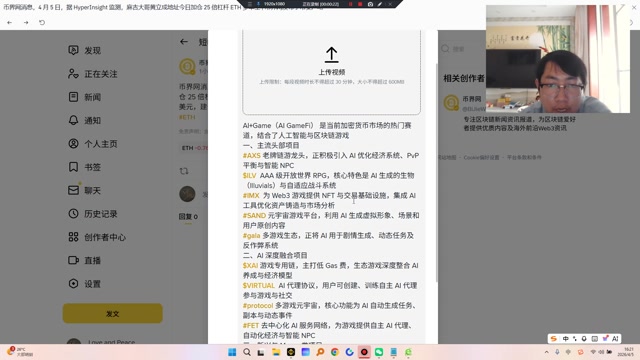The width and height of the screenshot is (640, 360).
Task: Click the browser forward arrow
Action: [x=26, y=22]
